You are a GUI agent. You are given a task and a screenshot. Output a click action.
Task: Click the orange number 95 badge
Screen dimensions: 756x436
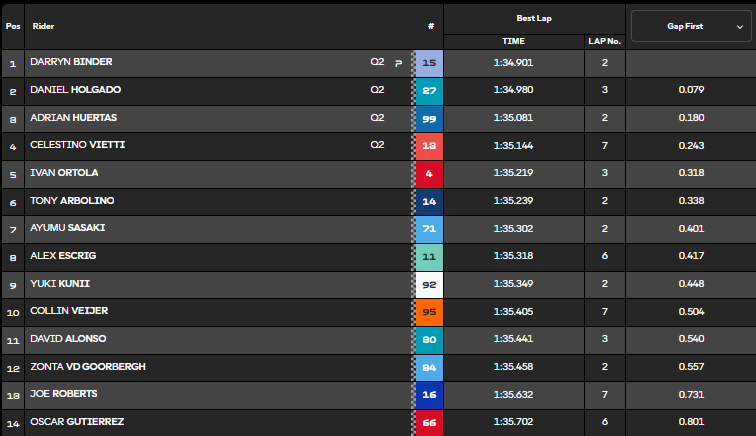tap(429, 312)
